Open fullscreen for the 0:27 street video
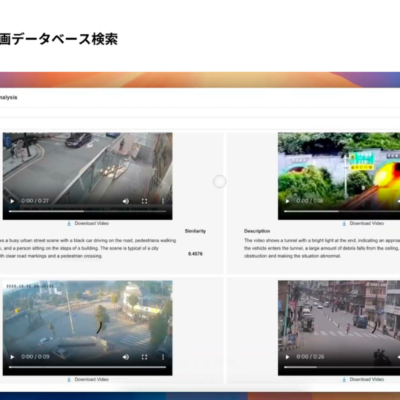This screenshot has height=400, width=400. pyautogui.click(x=144, y=201)
